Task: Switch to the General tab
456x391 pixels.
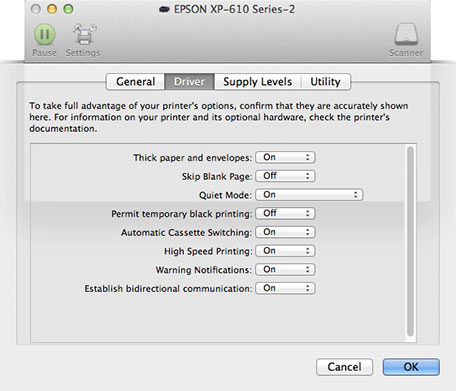Action: pos(135,82)
